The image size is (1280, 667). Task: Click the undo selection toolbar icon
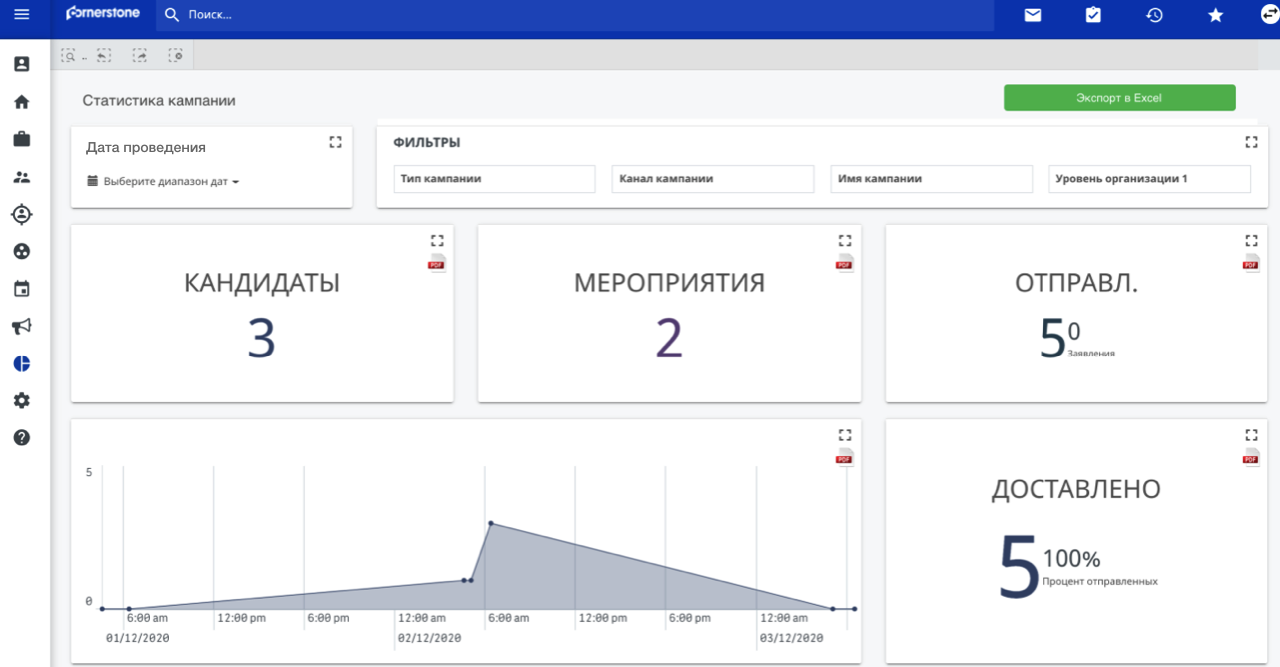pos(104,56)
